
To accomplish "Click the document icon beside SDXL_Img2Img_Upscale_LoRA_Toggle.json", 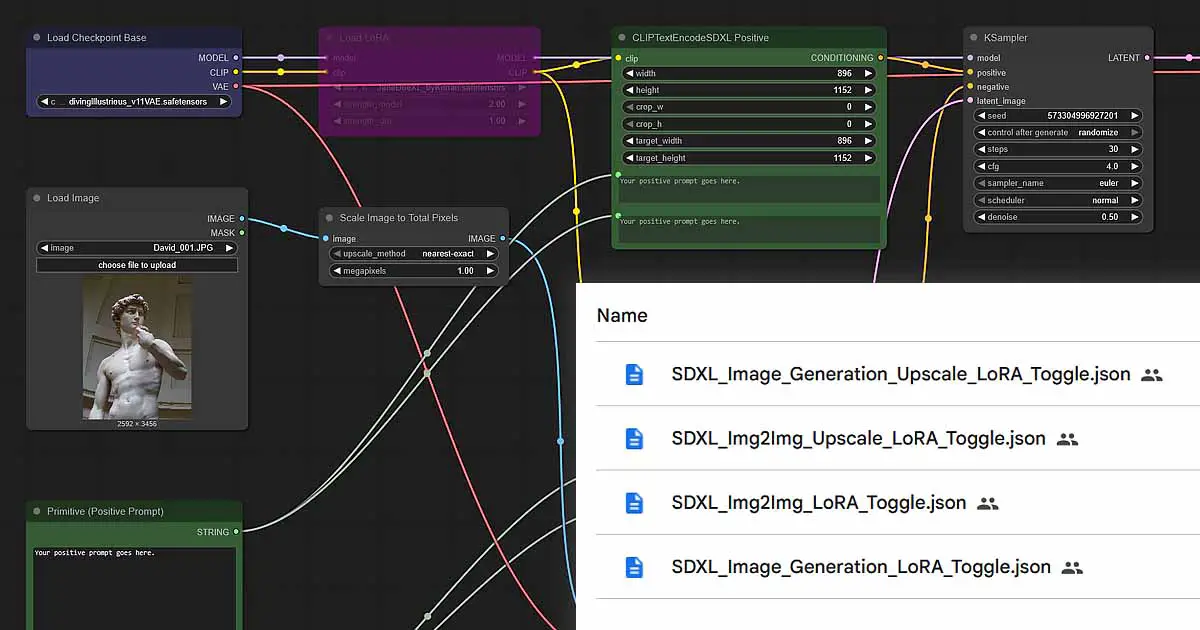I will pyautogui.click(x=634, y=438).
